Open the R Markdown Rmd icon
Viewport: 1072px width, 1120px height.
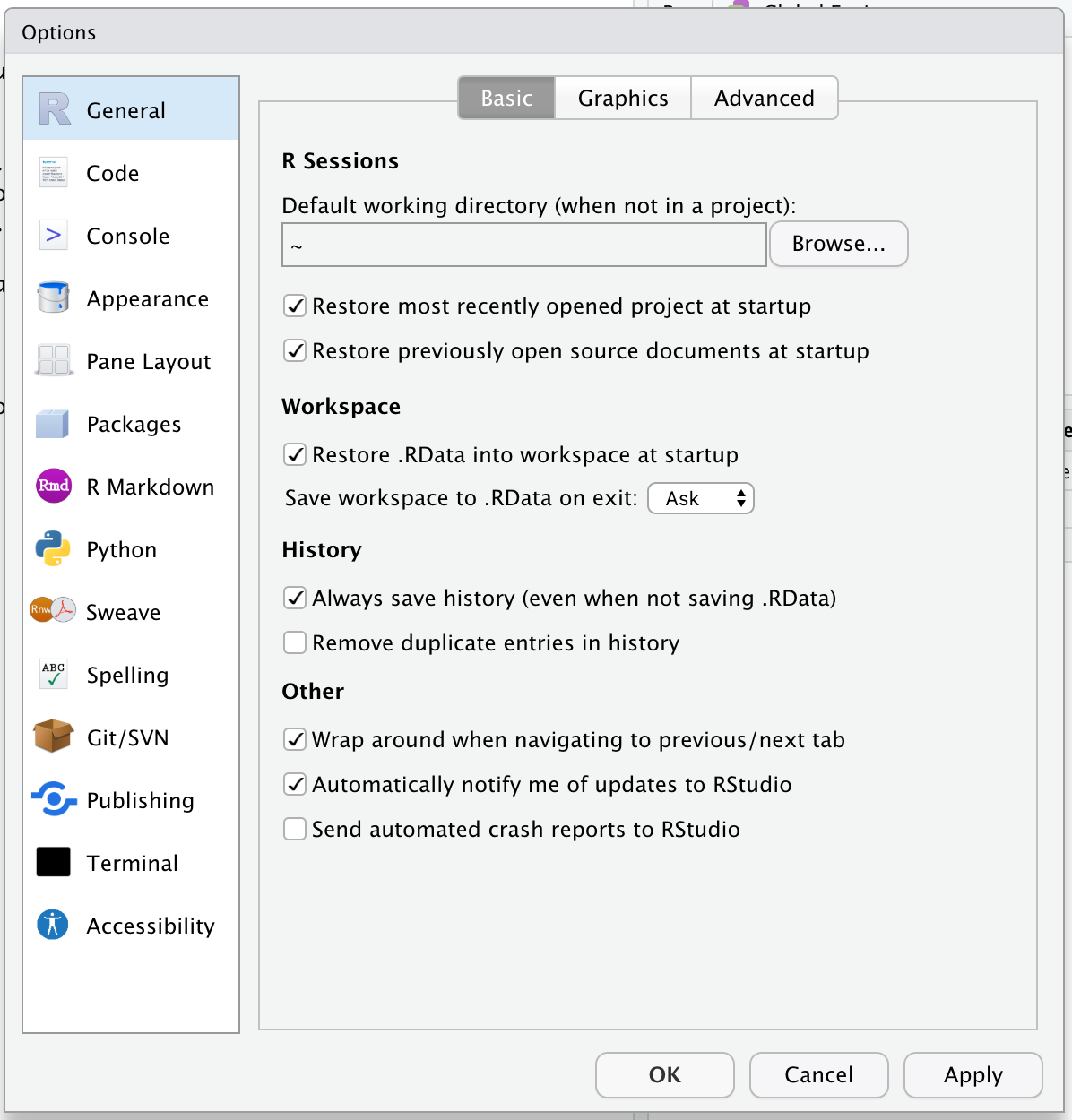[54, 486]
